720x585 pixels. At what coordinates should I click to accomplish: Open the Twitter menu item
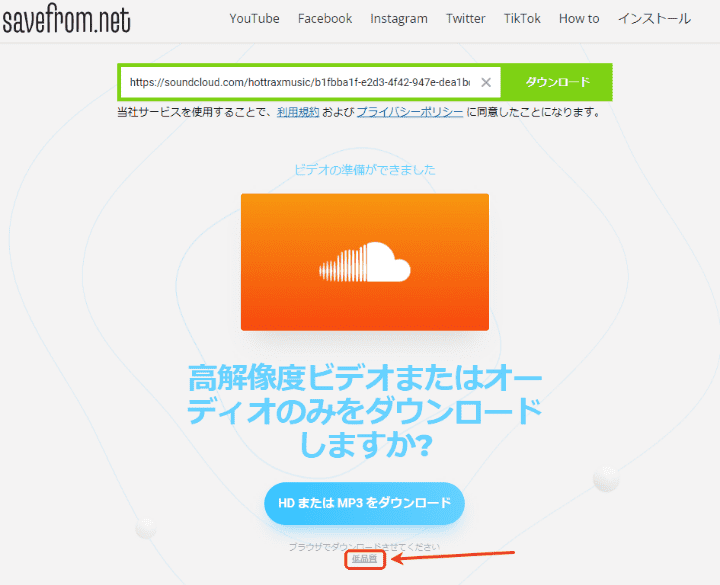(x=466, y=19)
